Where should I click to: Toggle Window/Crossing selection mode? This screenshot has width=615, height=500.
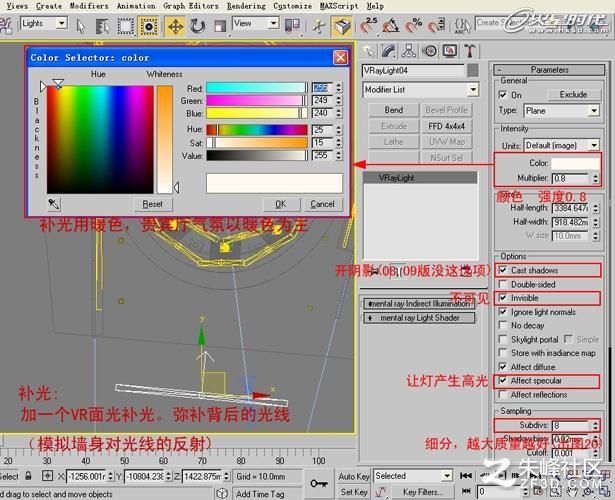click(149, 27)
